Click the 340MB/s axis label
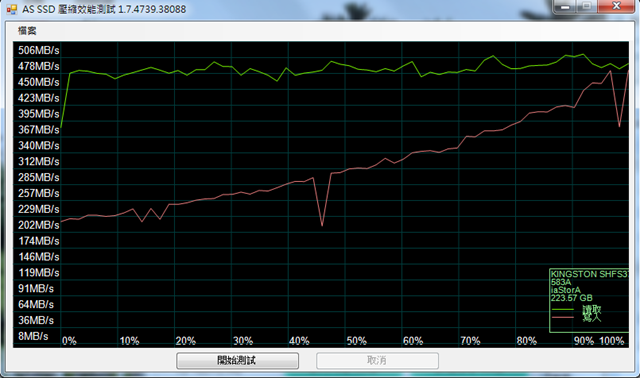The height and width of the screenshot is (378, 640). 39,146
